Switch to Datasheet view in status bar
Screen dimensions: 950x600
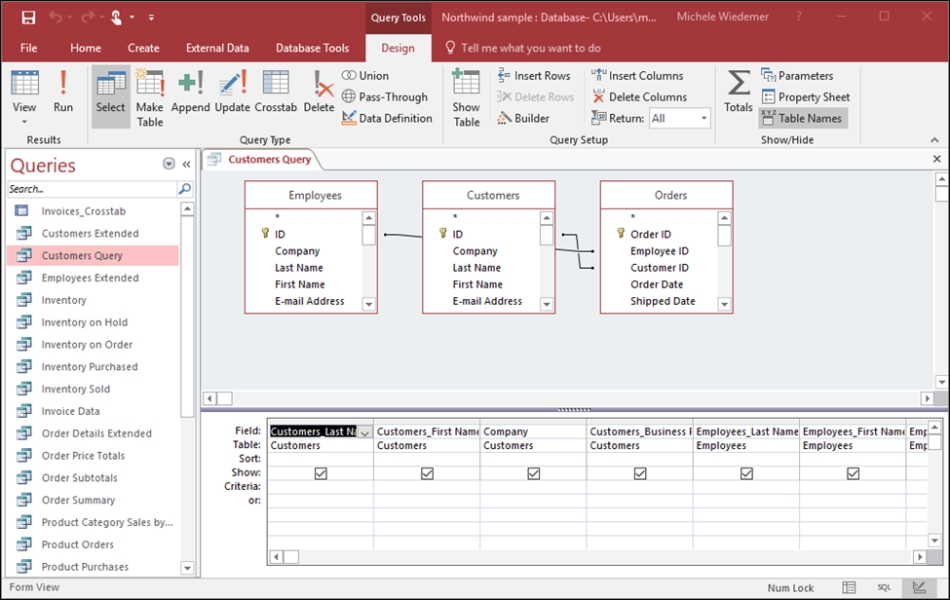coord(849,587)
